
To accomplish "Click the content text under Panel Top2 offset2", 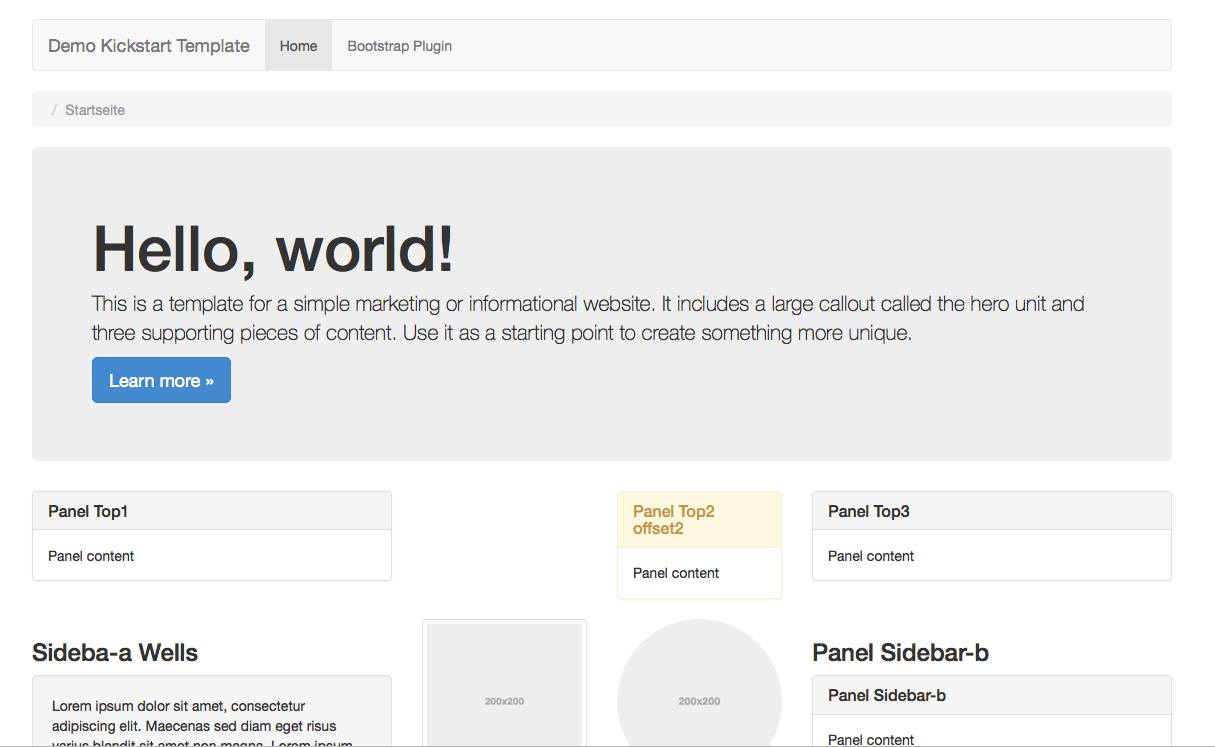I will [676, 573].
